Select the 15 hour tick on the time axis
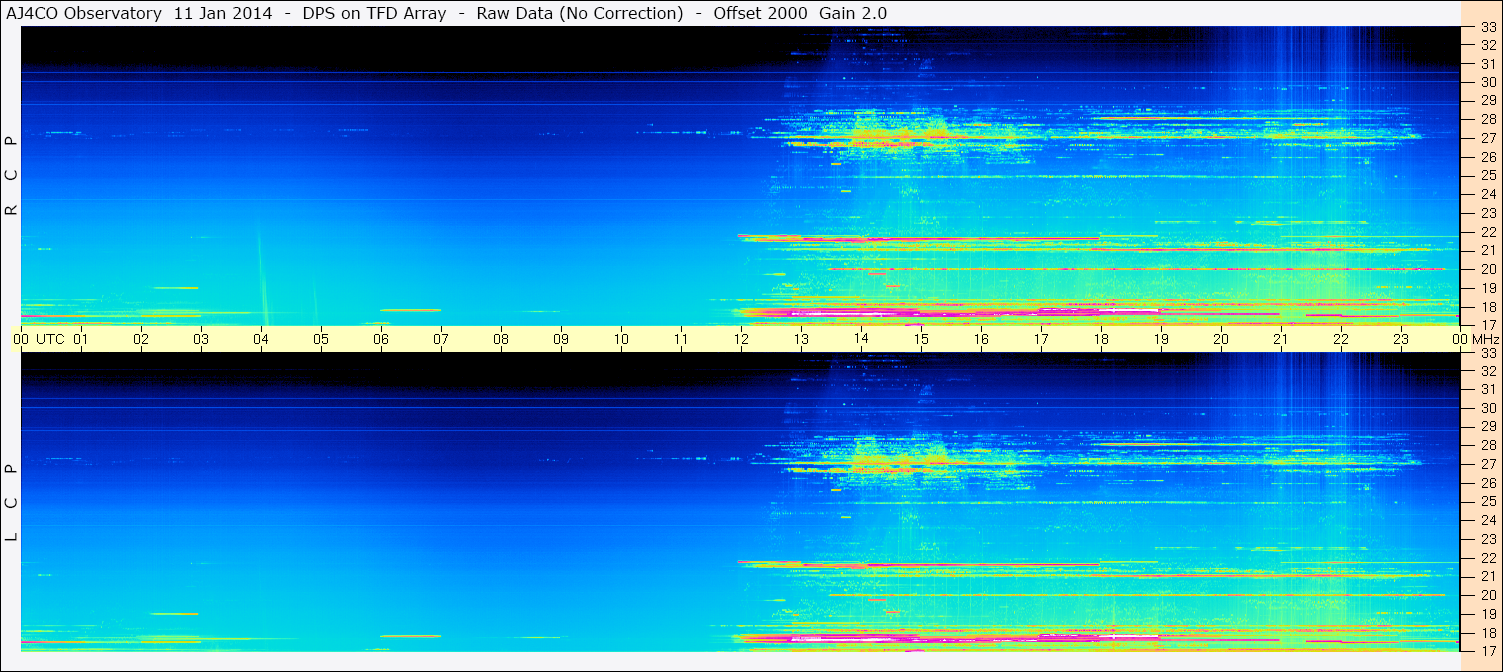 click(921, 339)
